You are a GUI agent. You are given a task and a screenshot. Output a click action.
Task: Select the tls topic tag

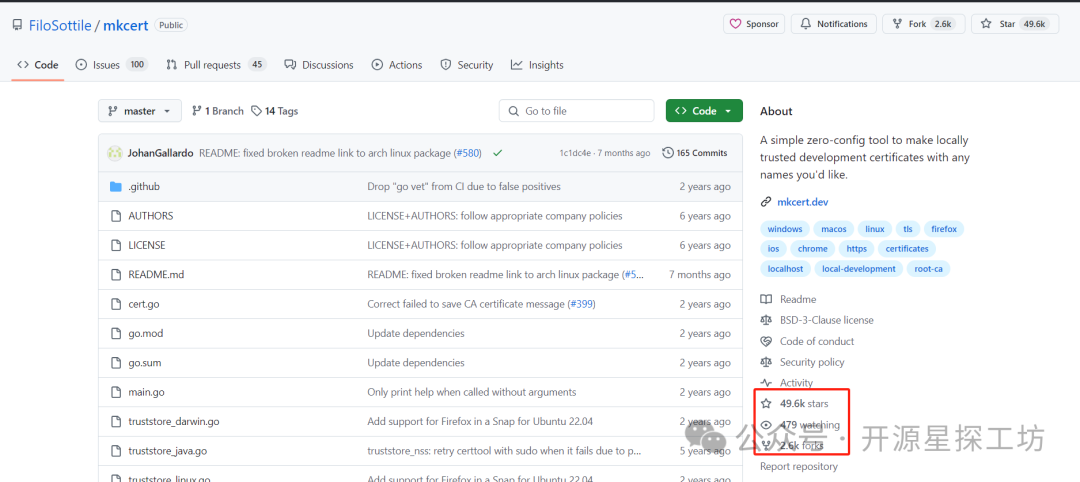point(908,229)
